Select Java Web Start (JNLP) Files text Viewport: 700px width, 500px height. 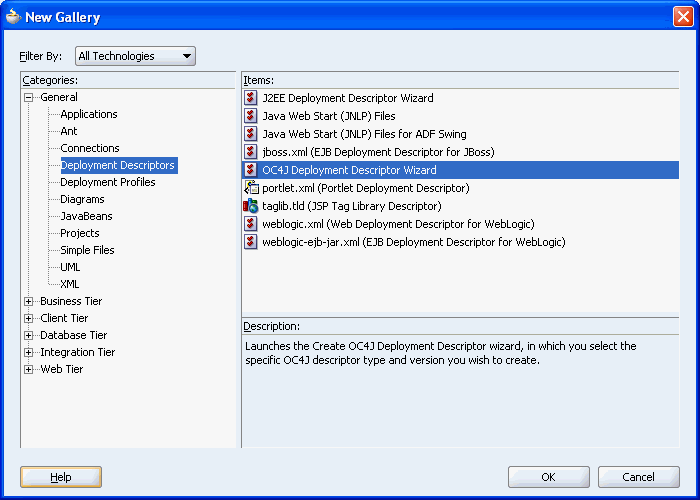329,116
